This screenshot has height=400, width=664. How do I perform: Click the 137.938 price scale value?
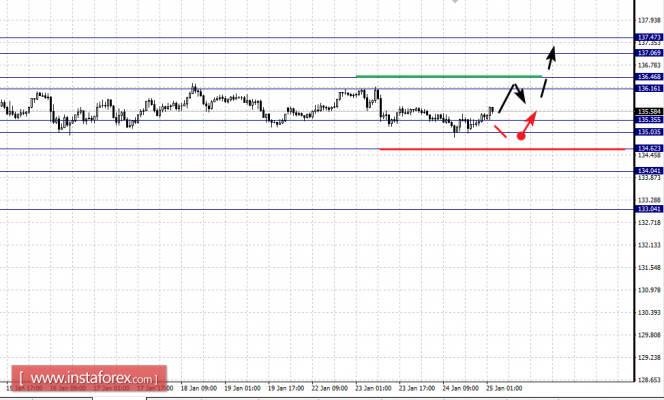649,20
